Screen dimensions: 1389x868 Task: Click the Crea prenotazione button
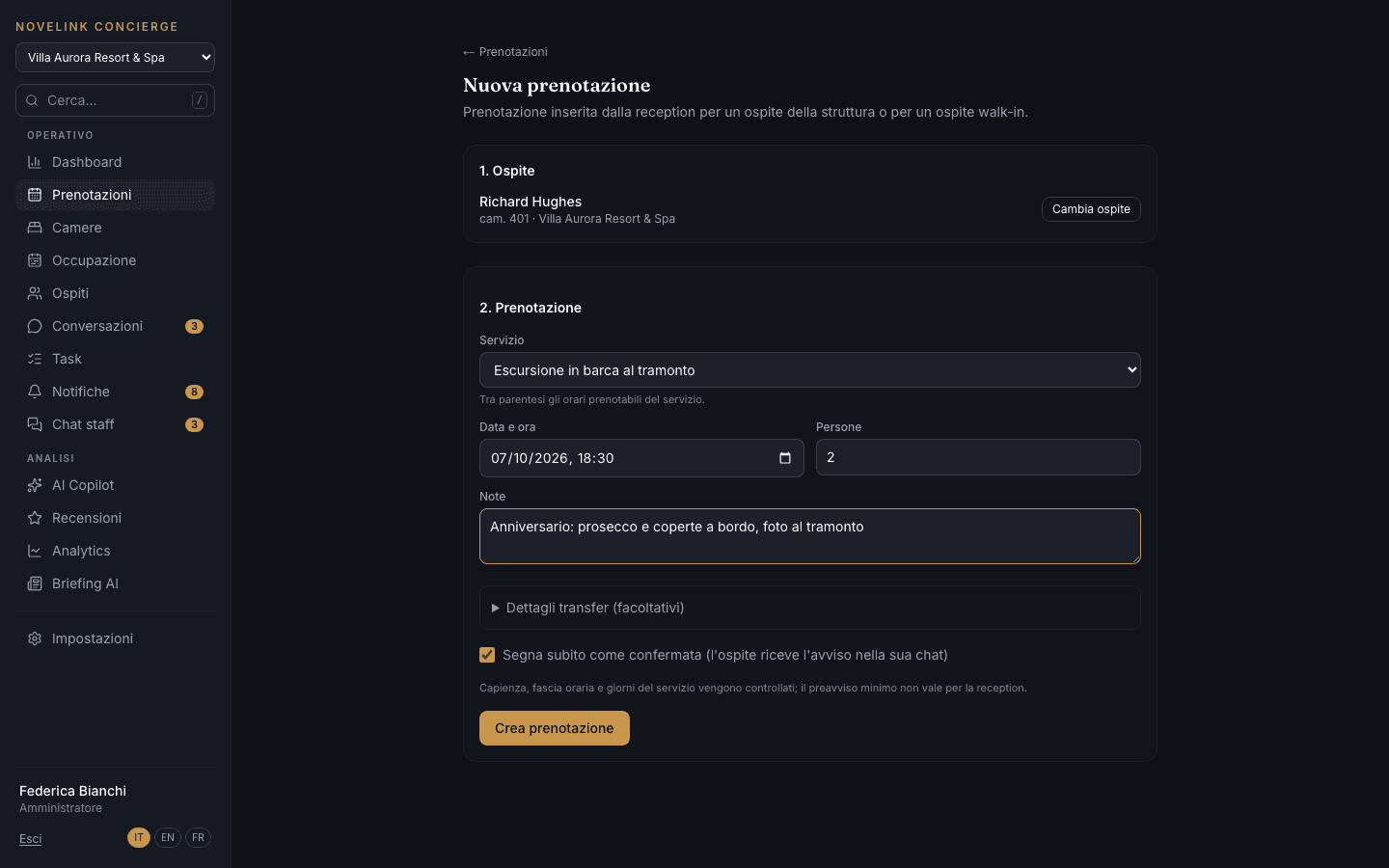[555, 728]
